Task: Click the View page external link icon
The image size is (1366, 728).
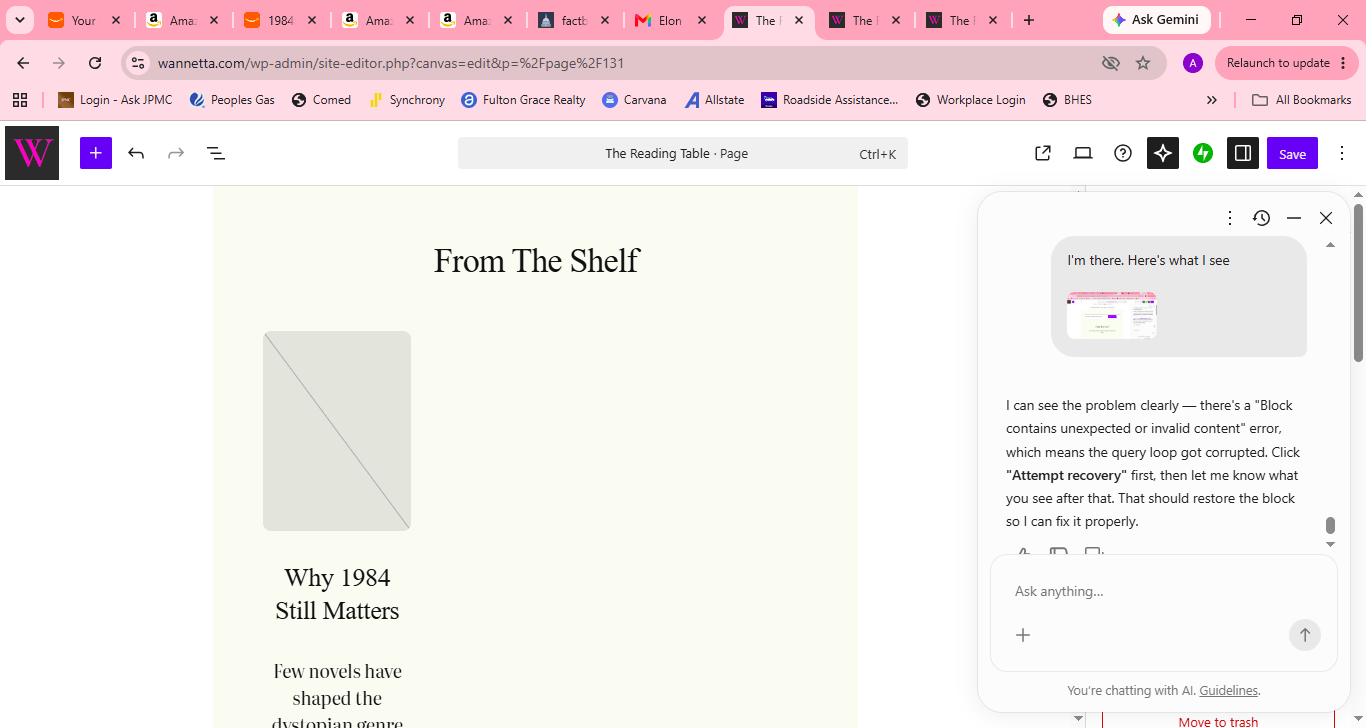Action: 1043,153
